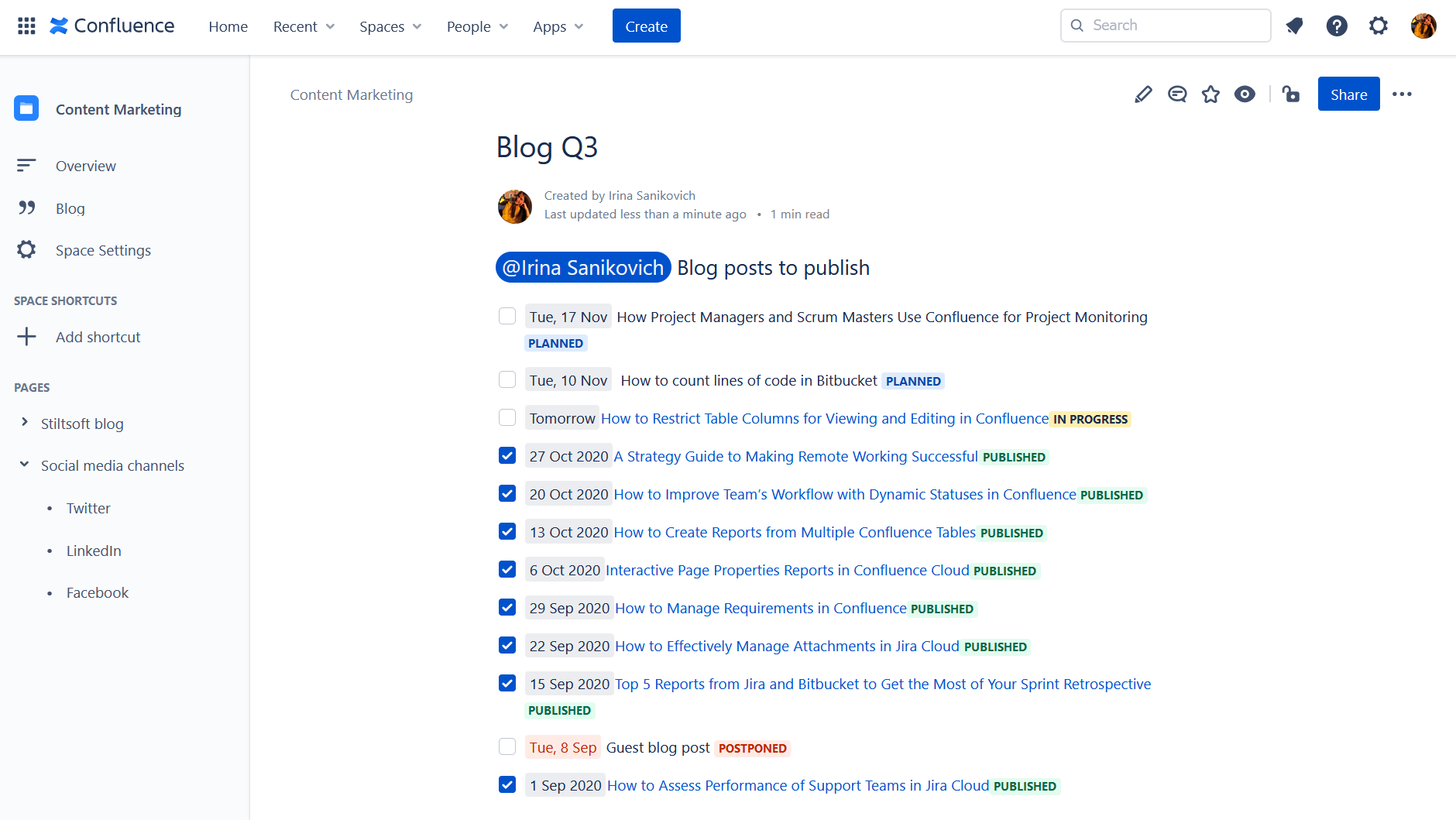This screenshot has width=1456, height=820.
Task: Open the Apps dropdown menu
Action: coord(558,26)
